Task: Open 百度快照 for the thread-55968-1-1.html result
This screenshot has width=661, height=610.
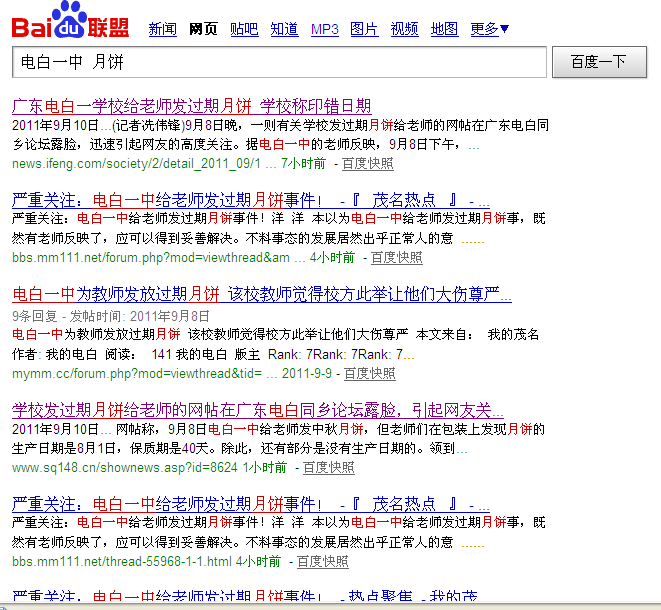Action: (x=323, y=562)
